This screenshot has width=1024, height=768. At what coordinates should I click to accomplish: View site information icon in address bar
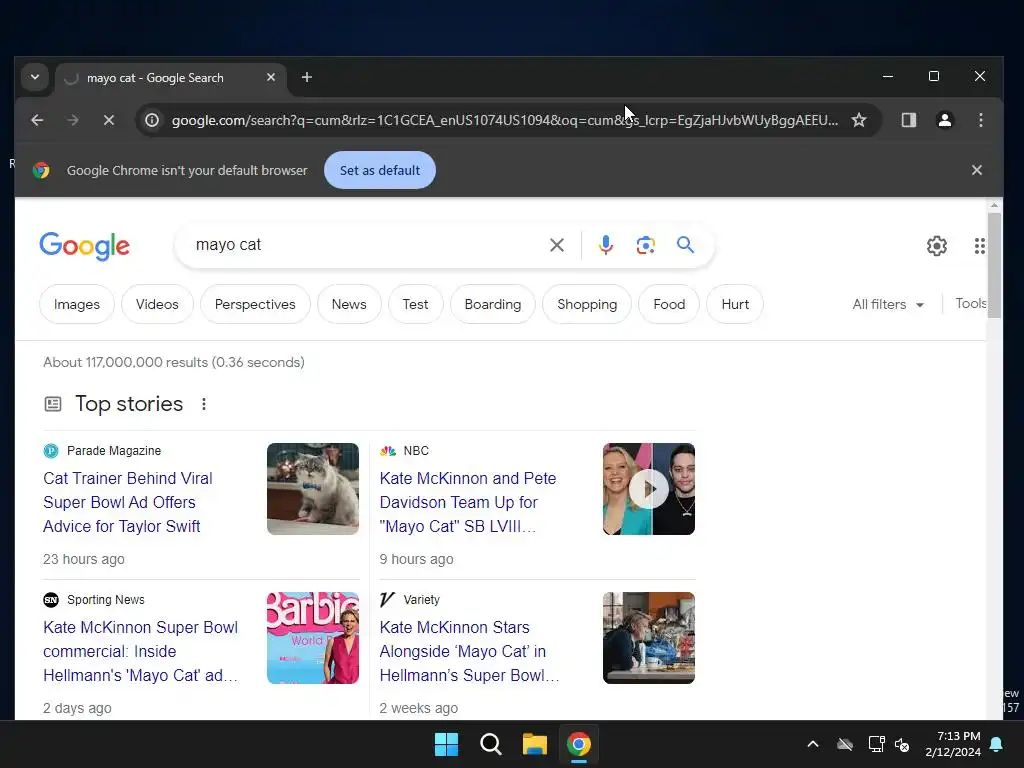coord(152,120)
